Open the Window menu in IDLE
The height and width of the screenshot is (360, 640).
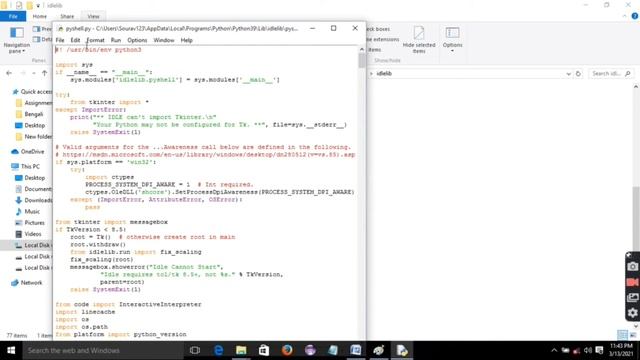coord(164,40)
